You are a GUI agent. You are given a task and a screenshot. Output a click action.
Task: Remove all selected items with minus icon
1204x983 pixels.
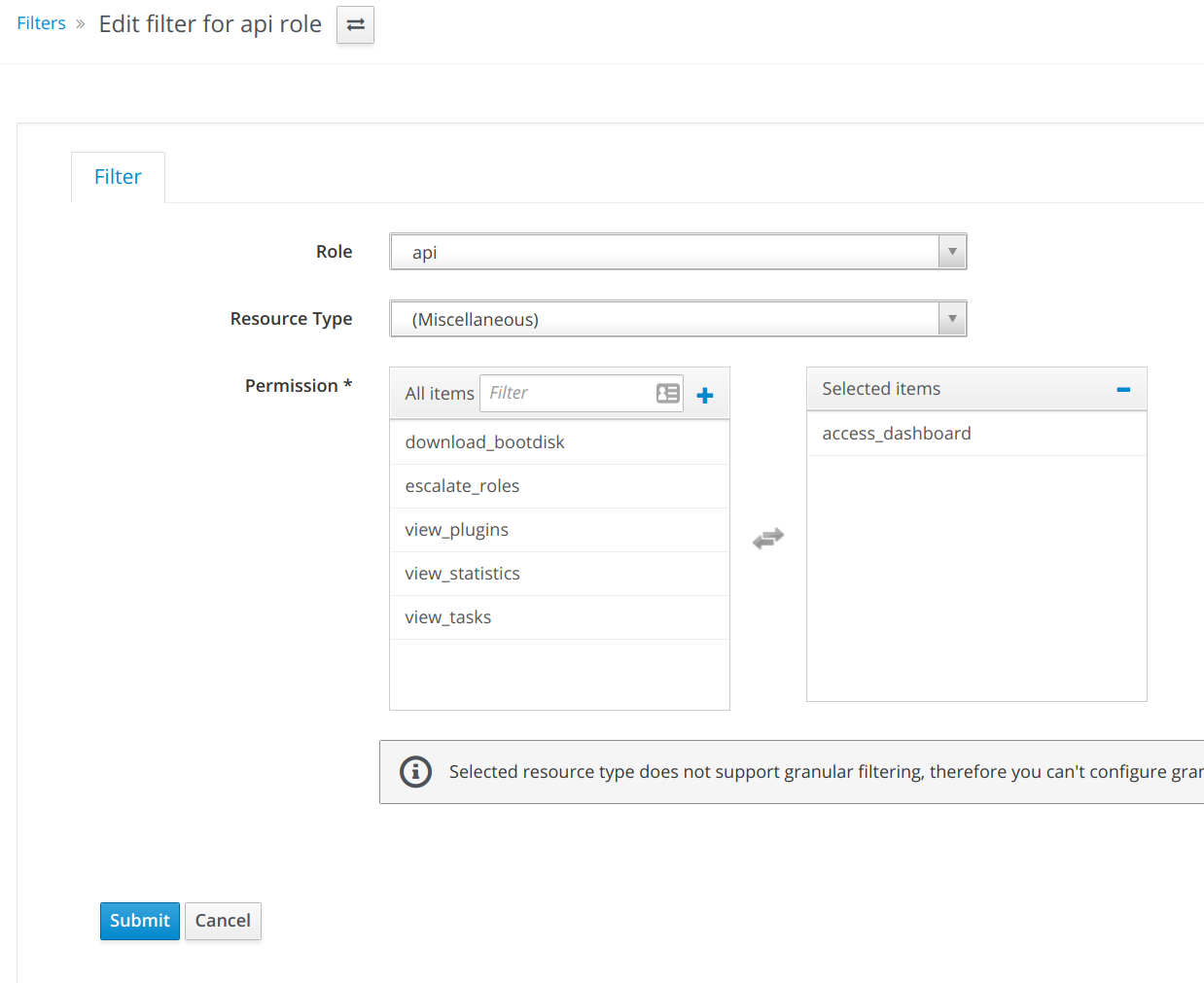(x=1123, y=389)
